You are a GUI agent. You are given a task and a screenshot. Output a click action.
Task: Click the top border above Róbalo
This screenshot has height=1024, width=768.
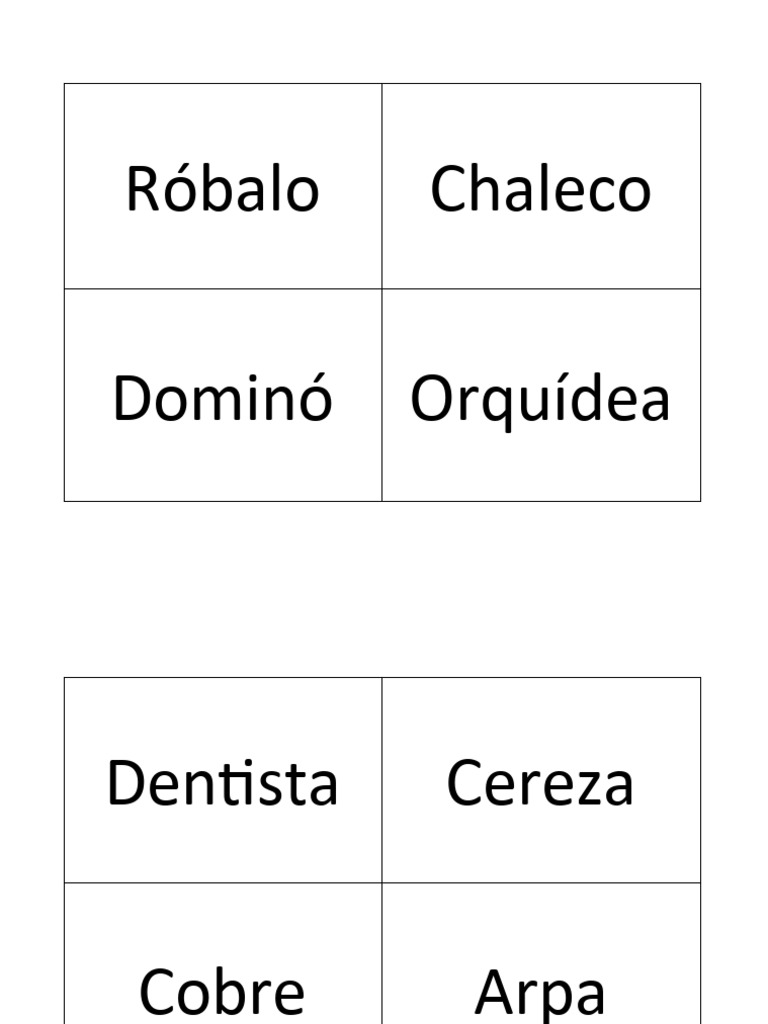[222, 84]
